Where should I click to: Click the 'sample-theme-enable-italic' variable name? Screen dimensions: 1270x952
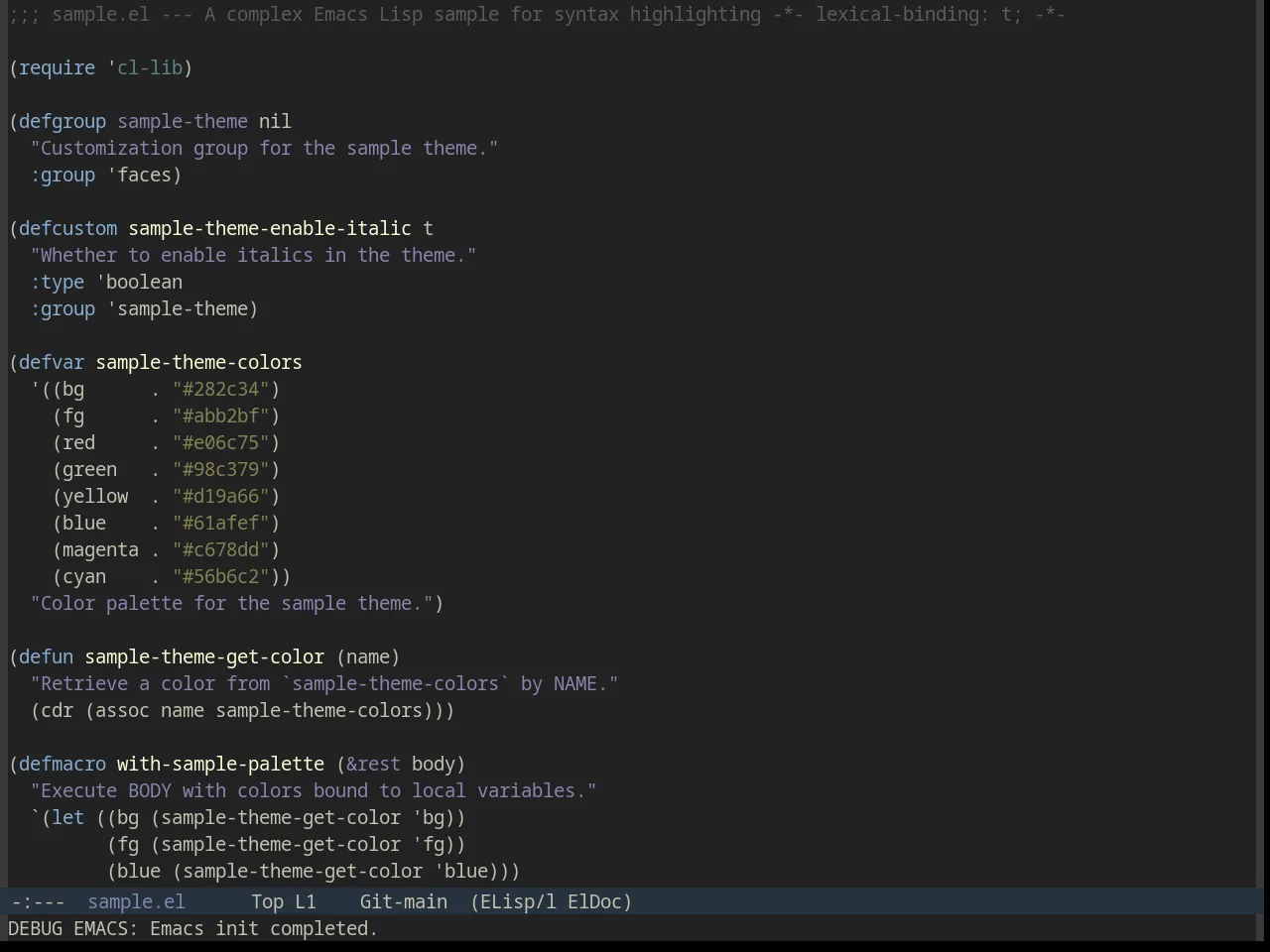(270, 228)
